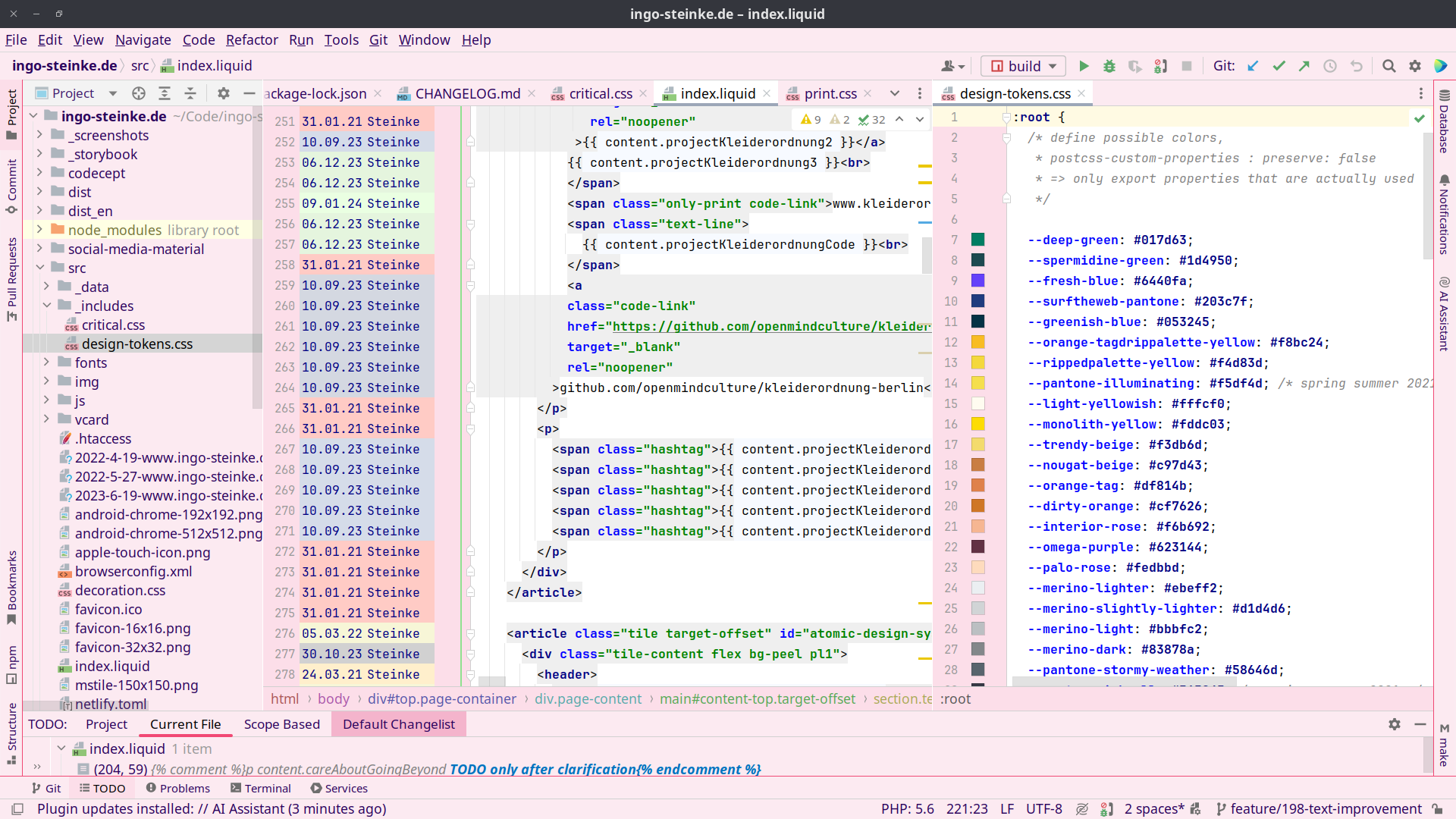Open the Refactor menu
This screenshot has width=1456, height=819.
point(251,40)
